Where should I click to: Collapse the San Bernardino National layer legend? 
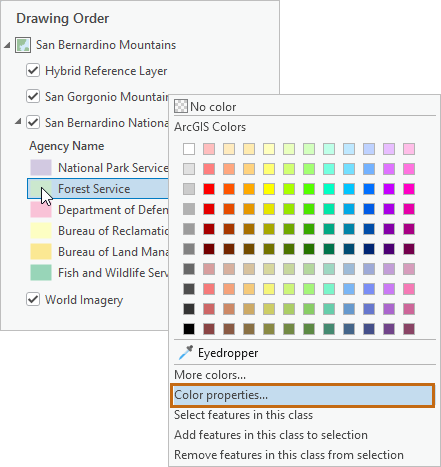click(18, 122)
